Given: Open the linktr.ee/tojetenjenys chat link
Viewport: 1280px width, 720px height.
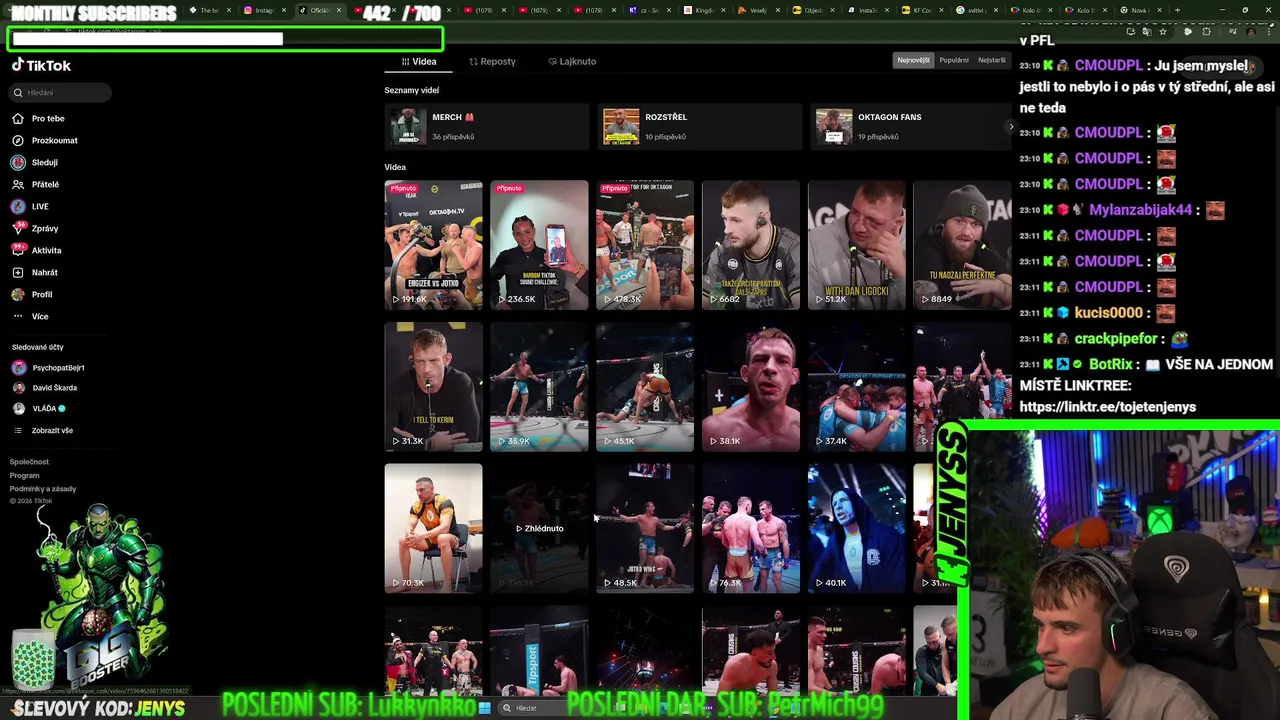Looking at the screenshot, I should 1107,407.
